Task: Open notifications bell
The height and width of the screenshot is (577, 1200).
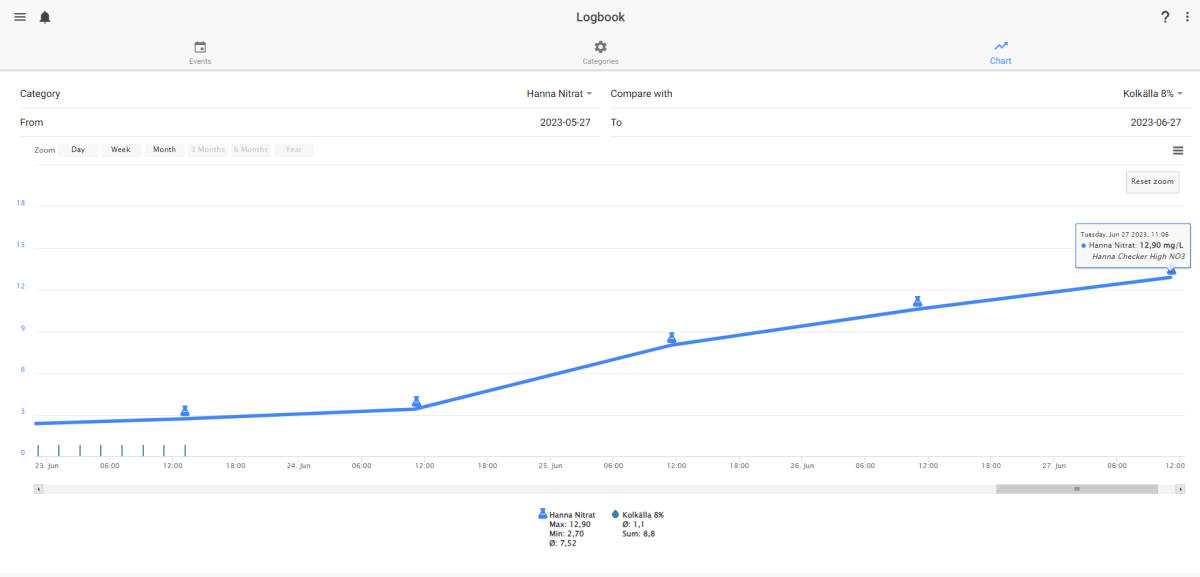Action: click(x=45, y=17)
